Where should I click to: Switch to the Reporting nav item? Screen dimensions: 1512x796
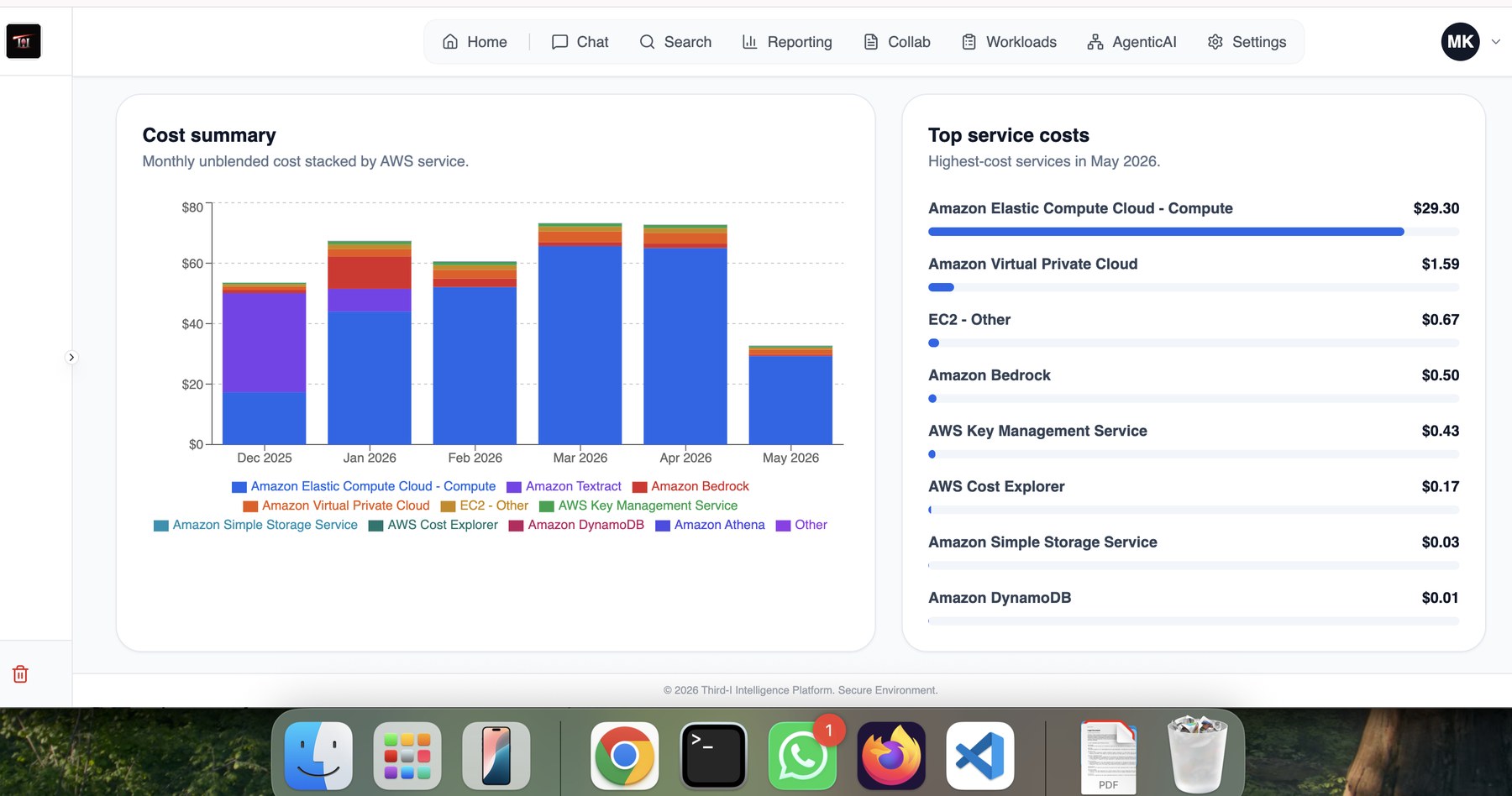pyautogui.click(x=787, y=42)
